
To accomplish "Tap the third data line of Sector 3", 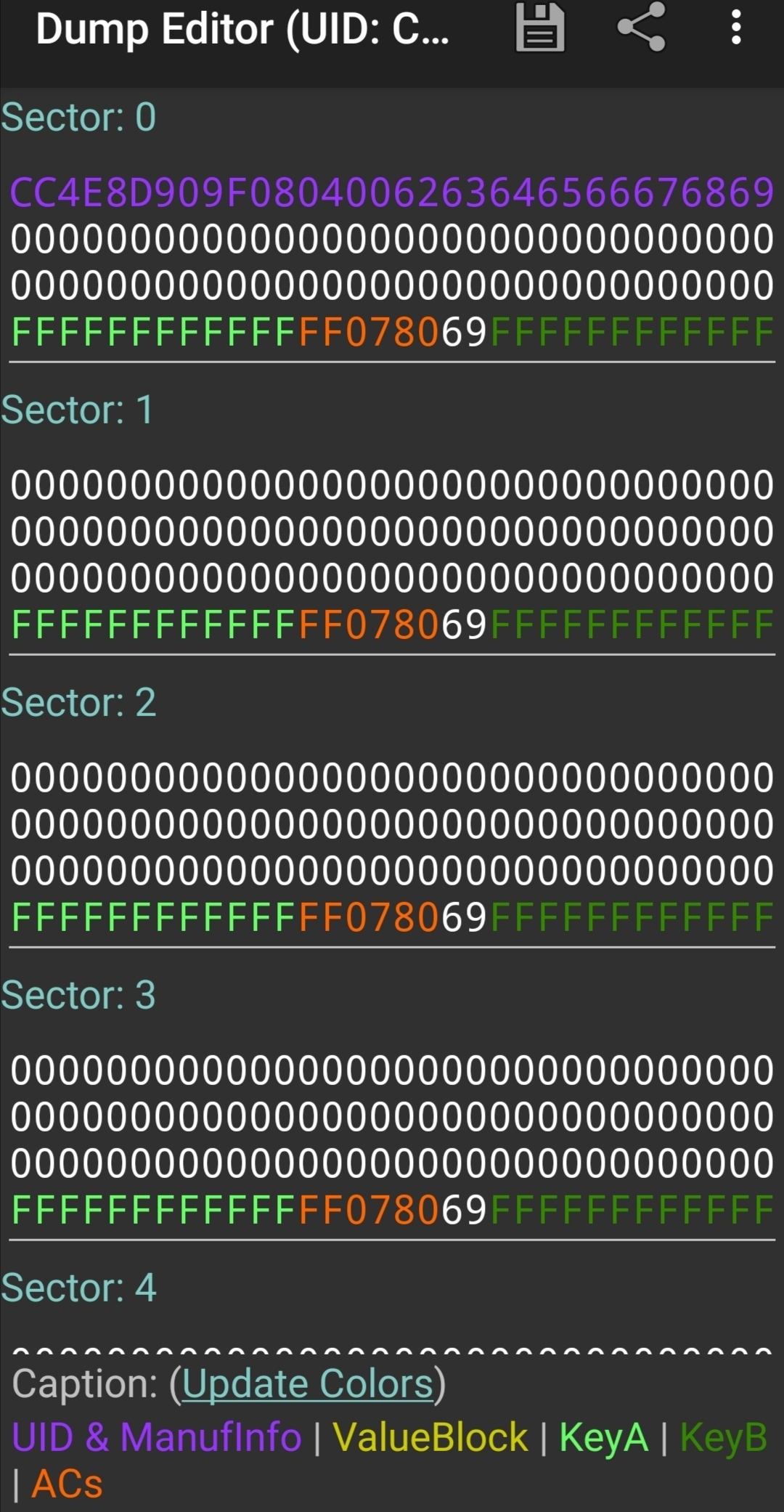I will tap(392, 1163).
